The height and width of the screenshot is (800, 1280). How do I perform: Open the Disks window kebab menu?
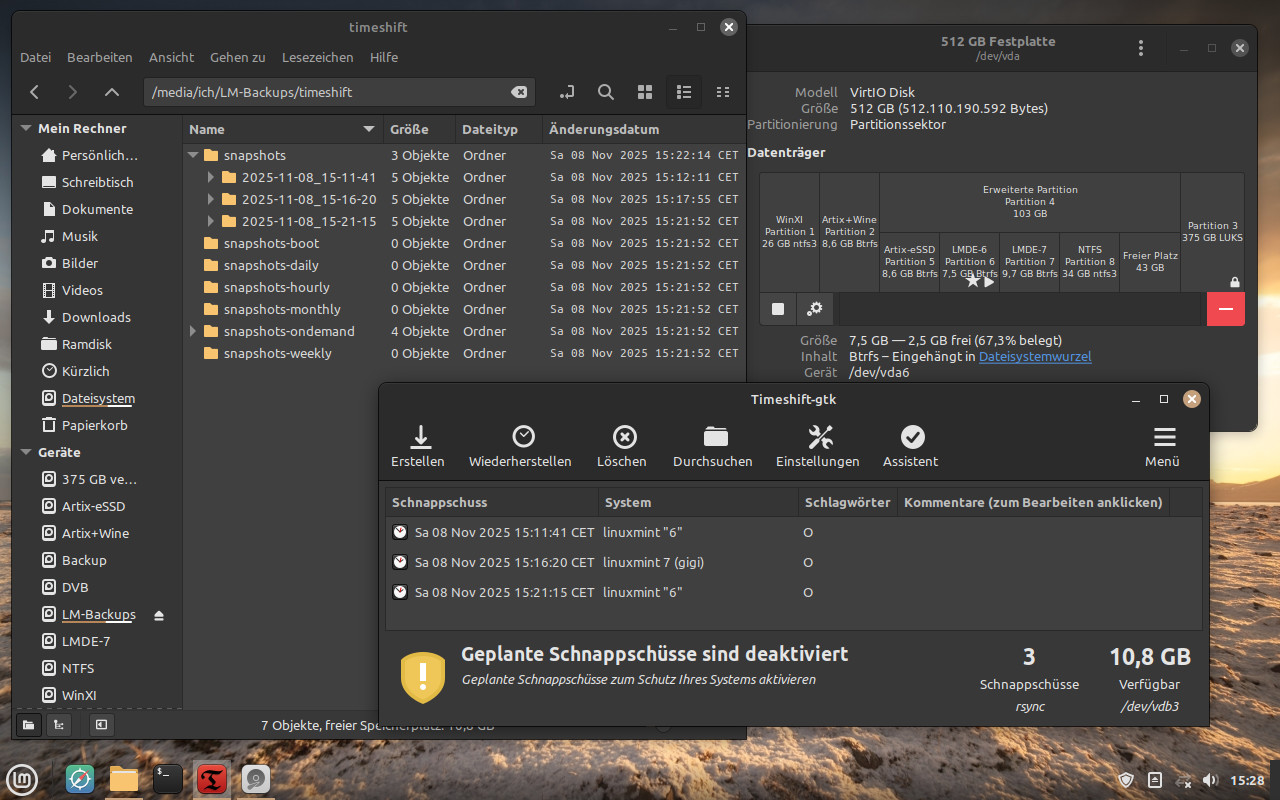tap(1141, 48)
